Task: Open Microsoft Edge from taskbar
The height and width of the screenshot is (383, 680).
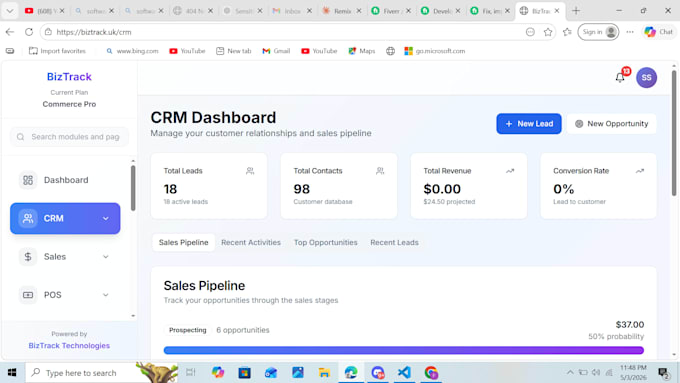Action: [x=351, y=372]
